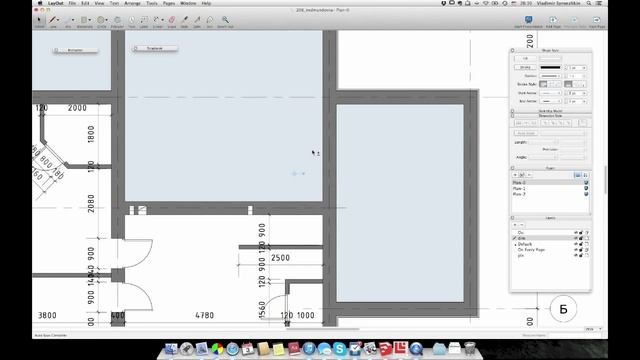Select the pln layer row
Screen dimensions: 640x360
coord(550,255)
